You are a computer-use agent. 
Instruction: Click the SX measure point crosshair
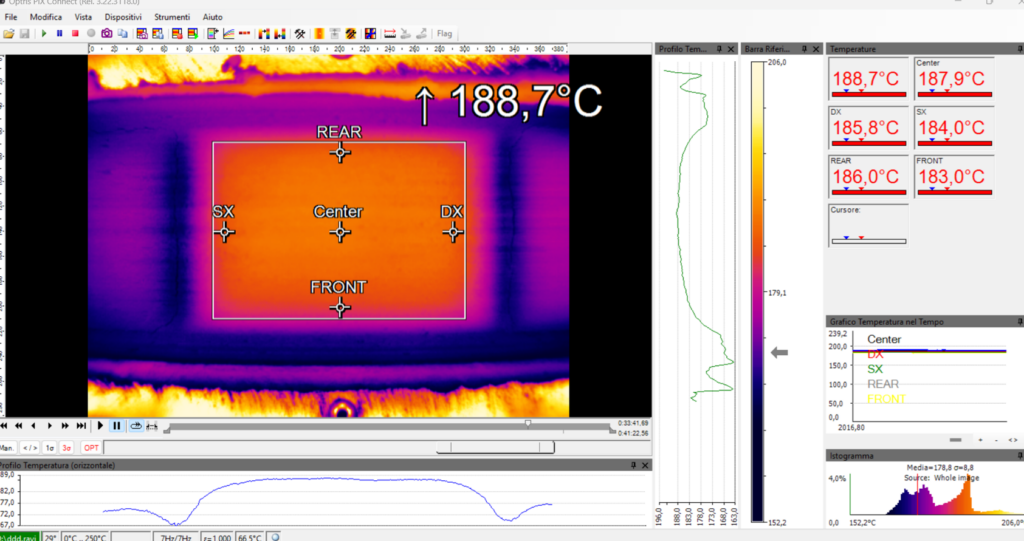tap(225, 232)
